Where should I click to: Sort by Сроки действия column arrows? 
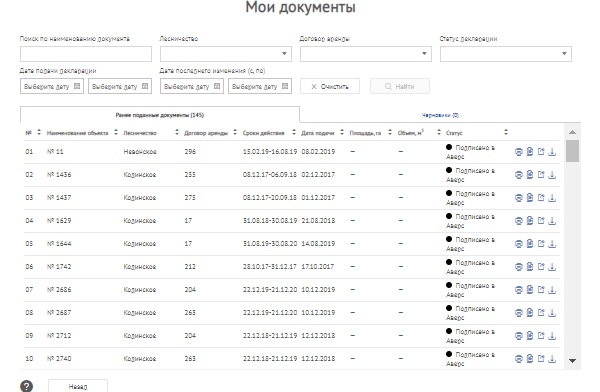pyautogui.click(x=293, y=132)
